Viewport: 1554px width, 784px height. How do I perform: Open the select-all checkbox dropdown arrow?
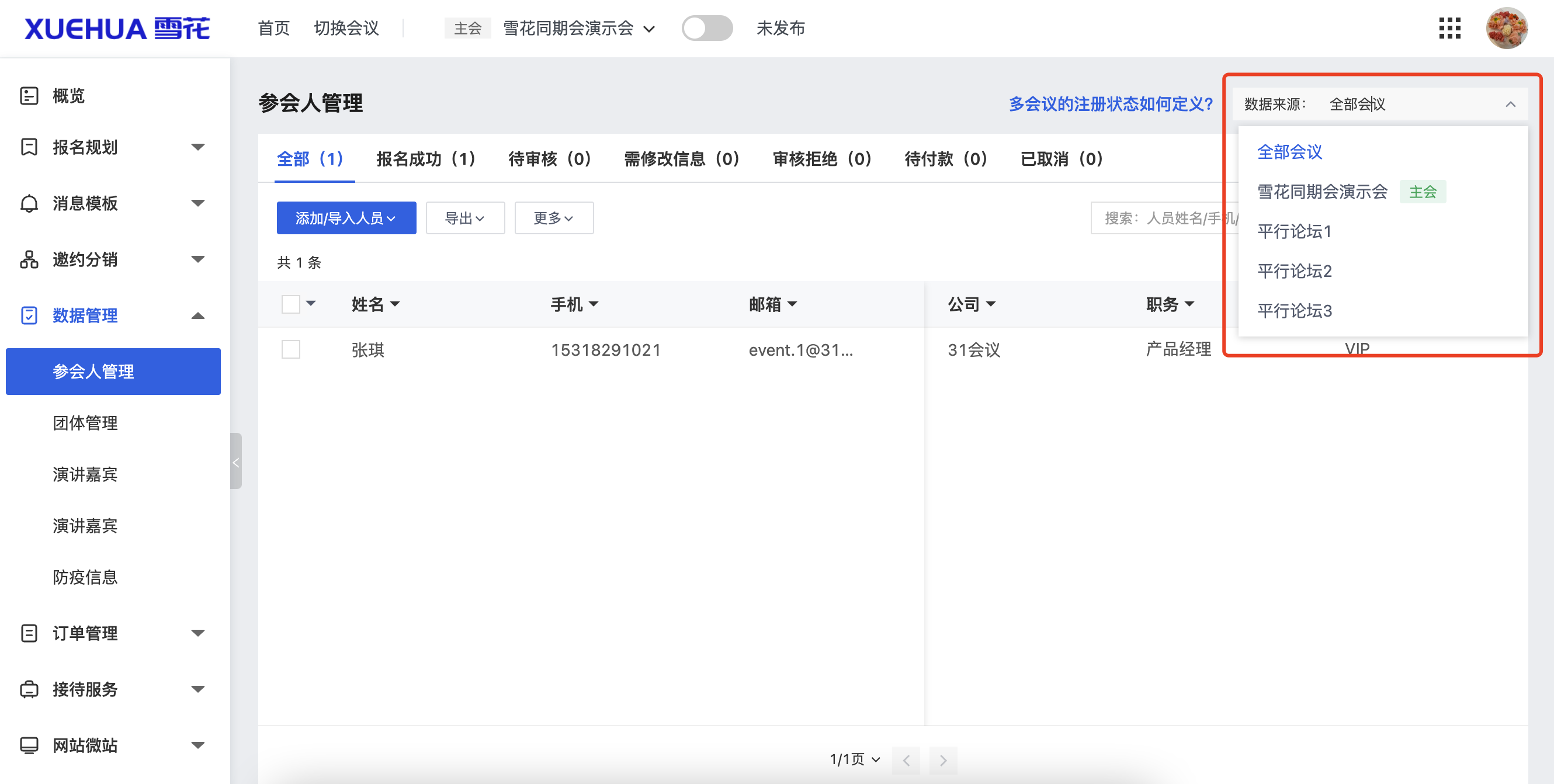pos(311,303)
